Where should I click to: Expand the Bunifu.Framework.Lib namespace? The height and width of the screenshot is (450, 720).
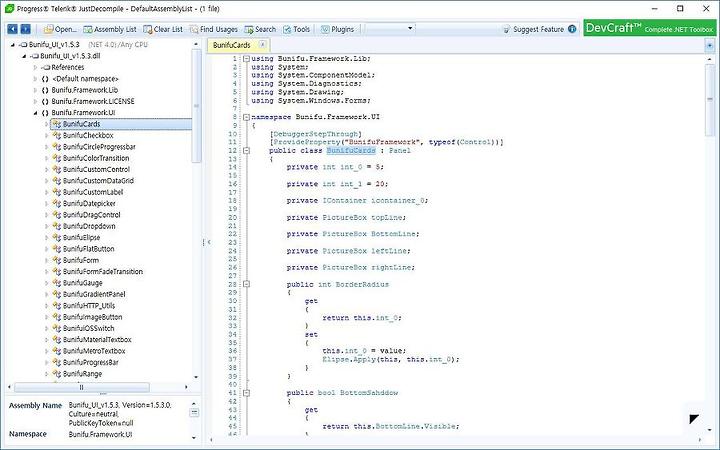[35, 90]
